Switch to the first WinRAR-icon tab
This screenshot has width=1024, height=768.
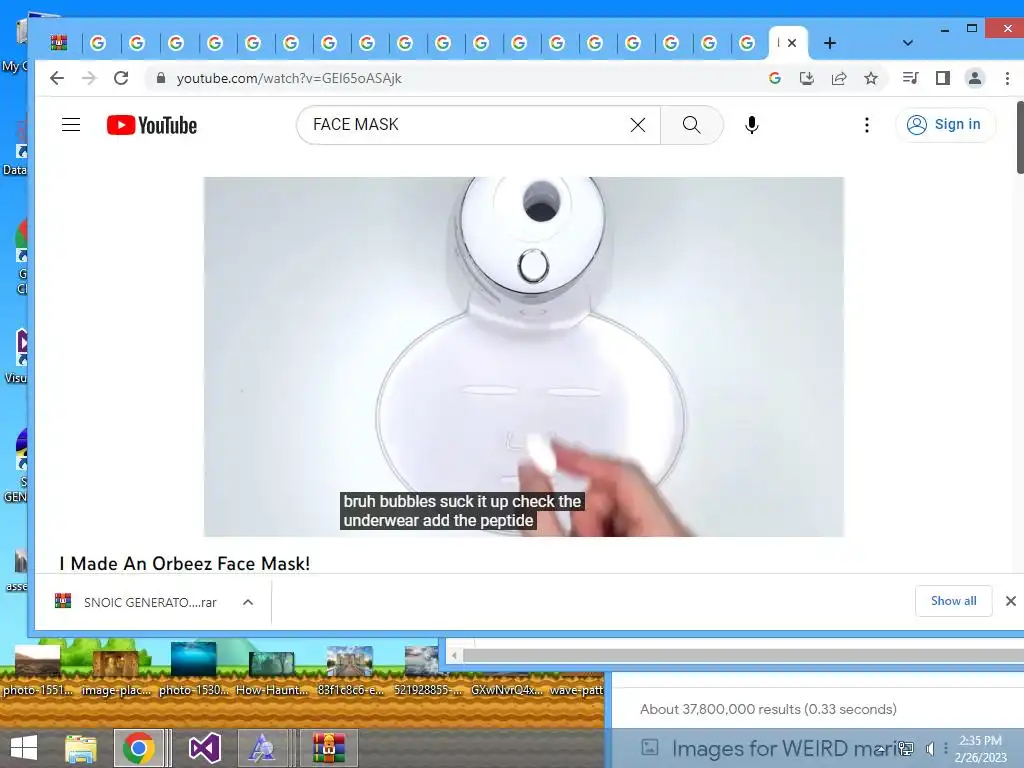[59, 43]
